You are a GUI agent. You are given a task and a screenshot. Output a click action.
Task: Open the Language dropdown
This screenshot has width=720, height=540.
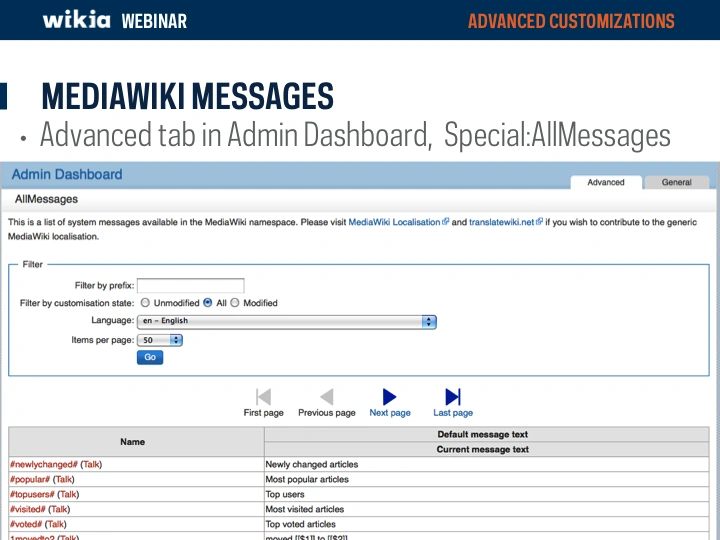coord(287,321)
